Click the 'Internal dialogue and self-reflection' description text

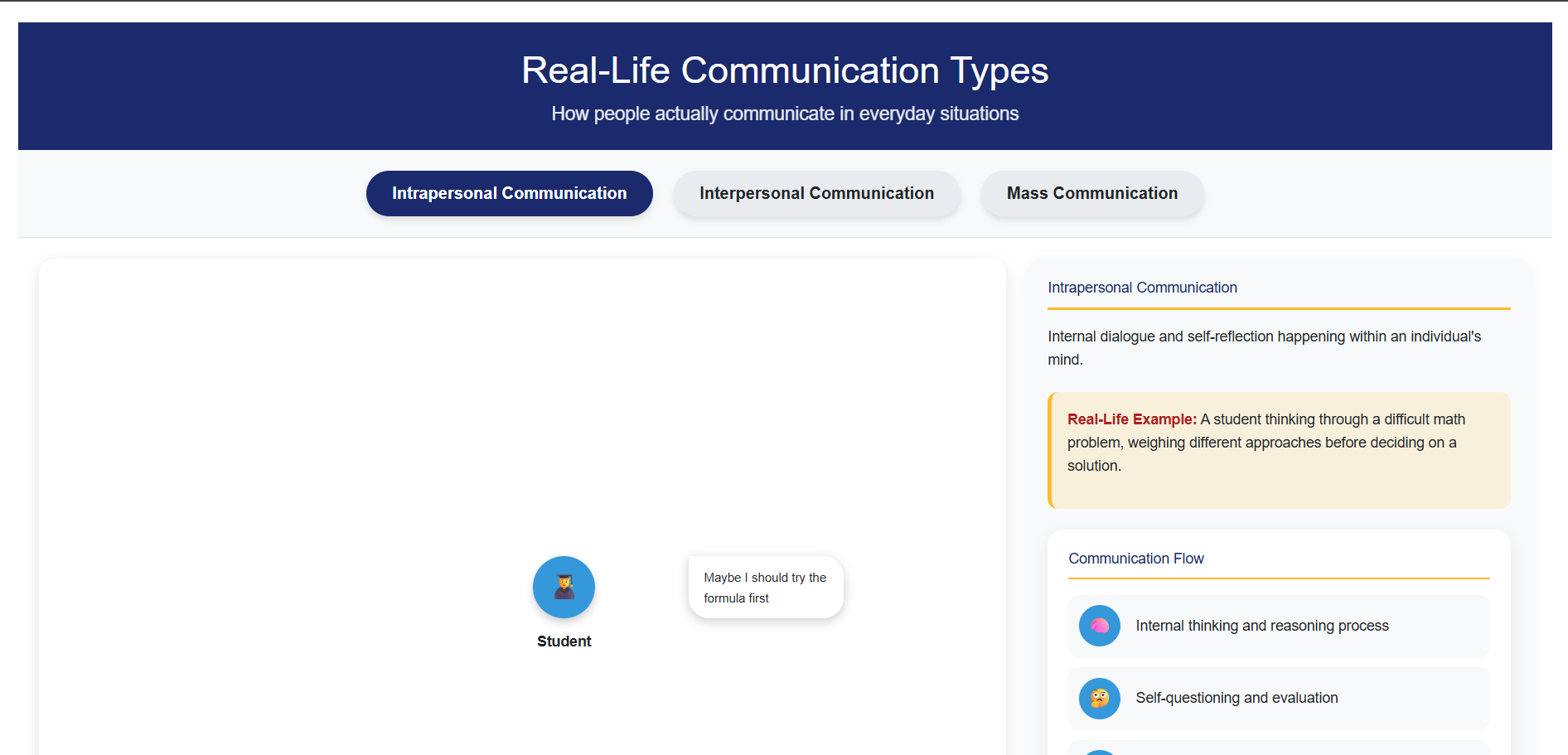click(x=1264, y=348)
